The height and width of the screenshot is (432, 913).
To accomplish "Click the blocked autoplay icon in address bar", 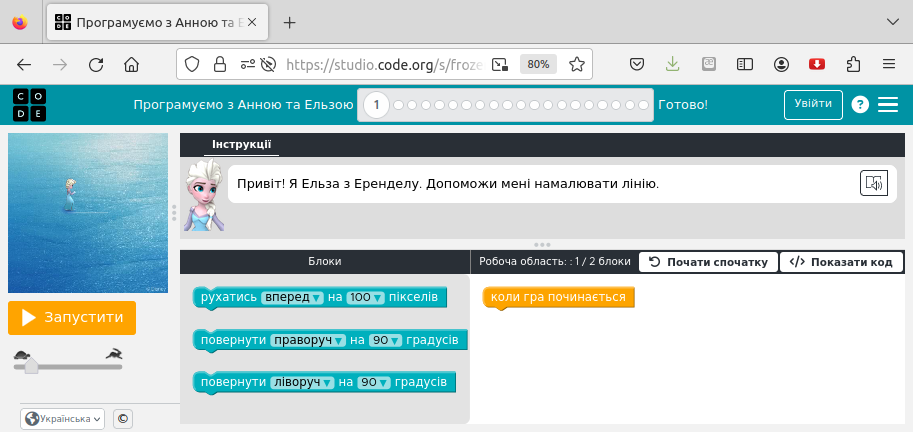I will coord(268,64).
